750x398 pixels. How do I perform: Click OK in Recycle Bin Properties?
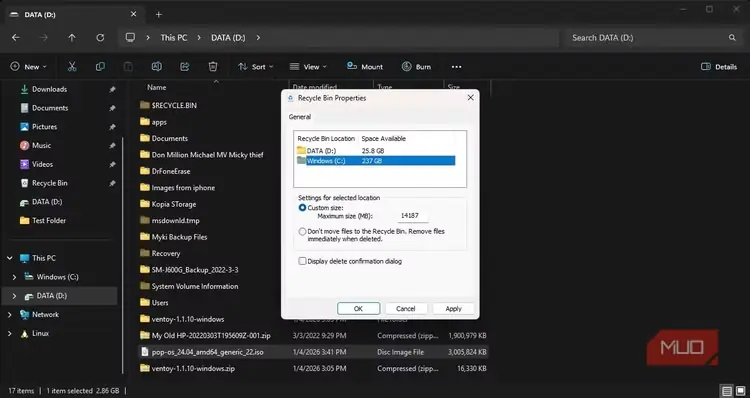pos(358,309)
